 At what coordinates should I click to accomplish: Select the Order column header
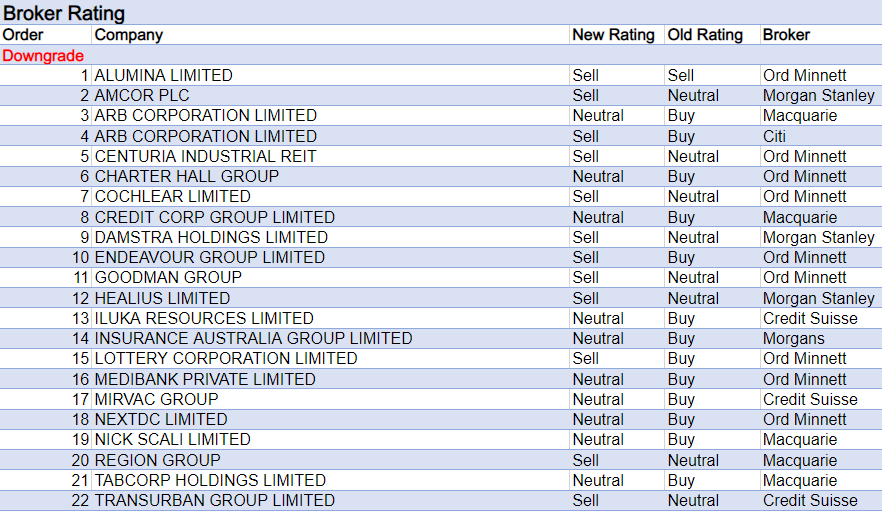coord(24,35)
